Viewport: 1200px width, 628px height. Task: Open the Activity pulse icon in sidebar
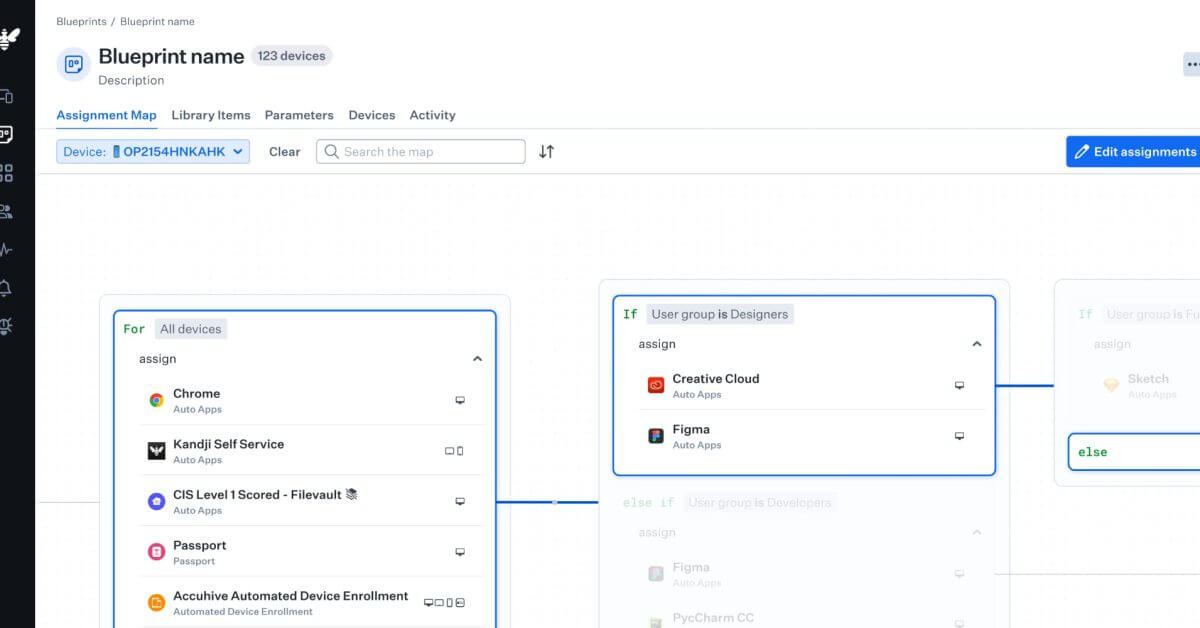click(x=5, y=249)
